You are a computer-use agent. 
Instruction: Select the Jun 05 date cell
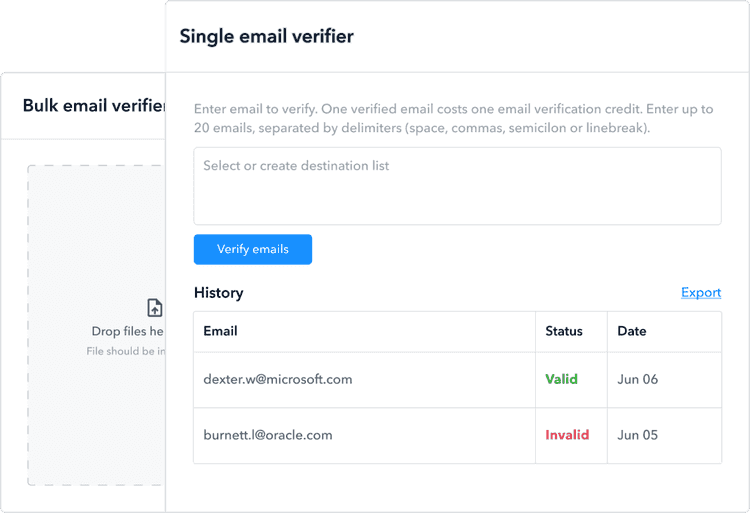tap(638, 435)
